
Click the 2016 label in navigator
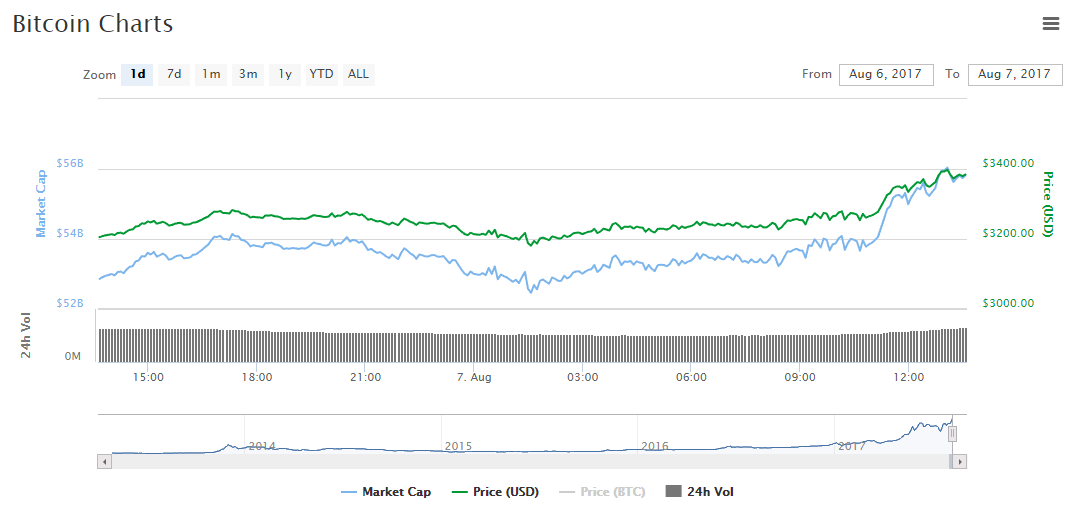pyautogui.click(x=655, y=446)
